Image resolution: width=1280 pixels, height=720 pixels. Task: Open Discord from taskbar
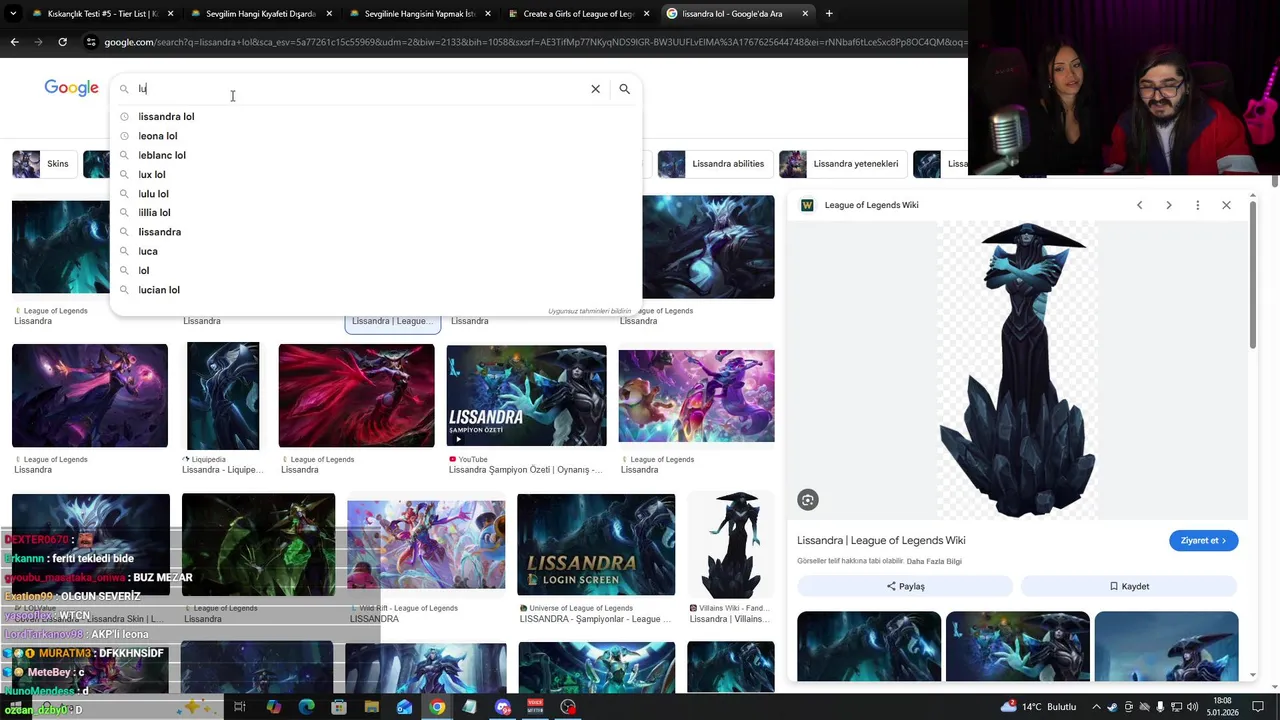[503, 707]
